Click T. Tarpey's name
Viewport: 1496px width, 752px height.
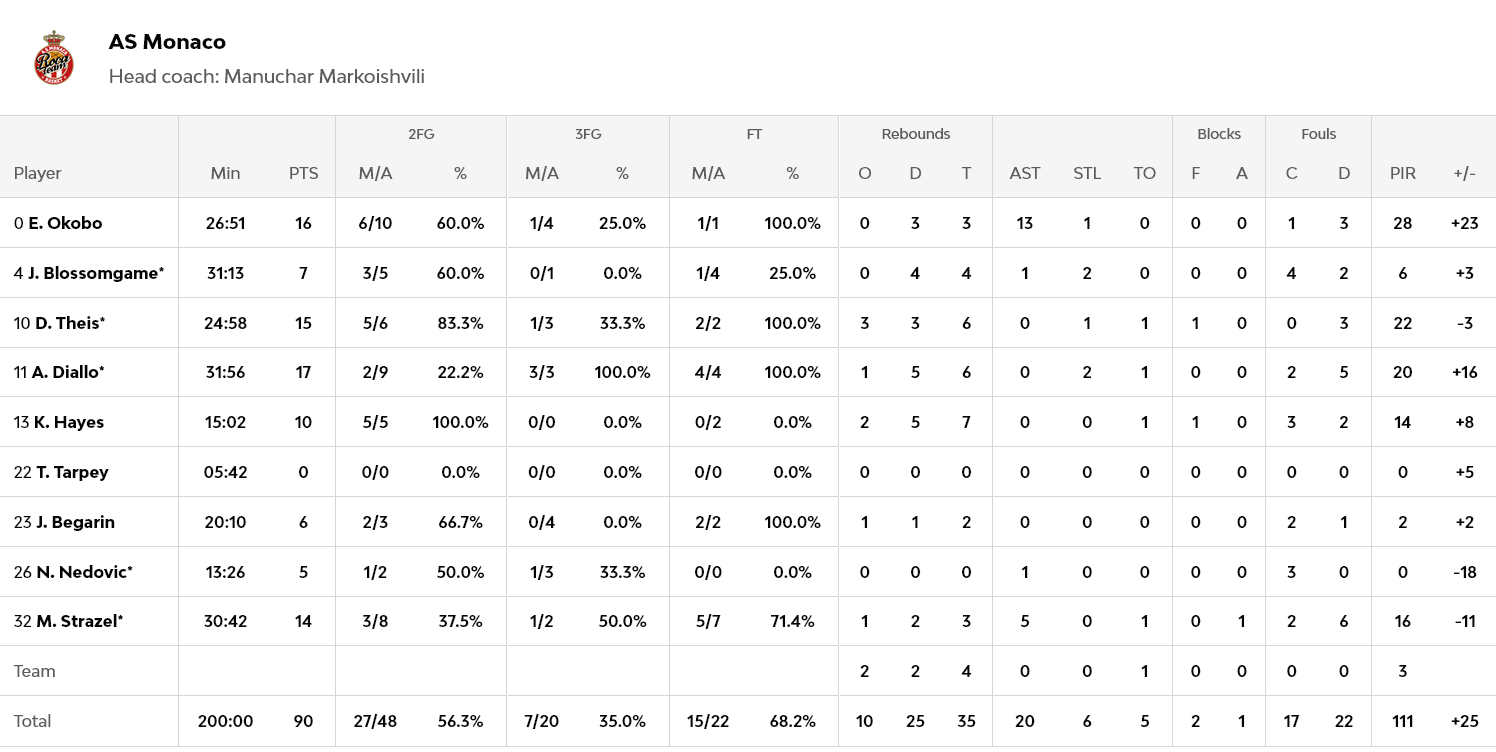(72, 472)
